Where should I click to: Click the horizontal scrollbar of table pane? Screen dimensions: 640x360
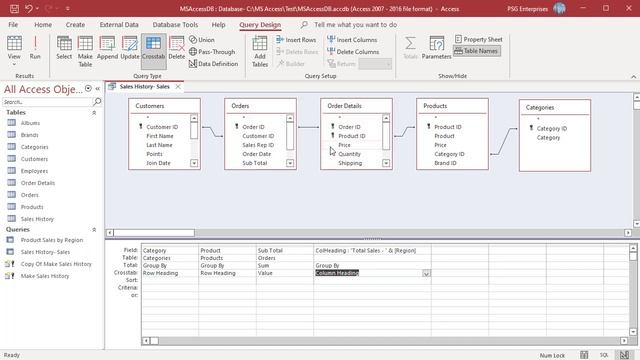point(369,233)
